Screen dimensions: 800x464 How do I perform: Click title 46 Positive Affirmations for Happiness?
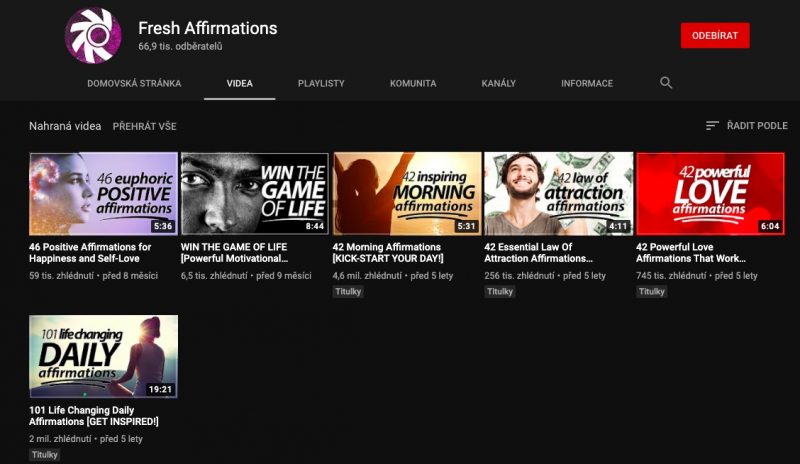(x=90, y=253)
